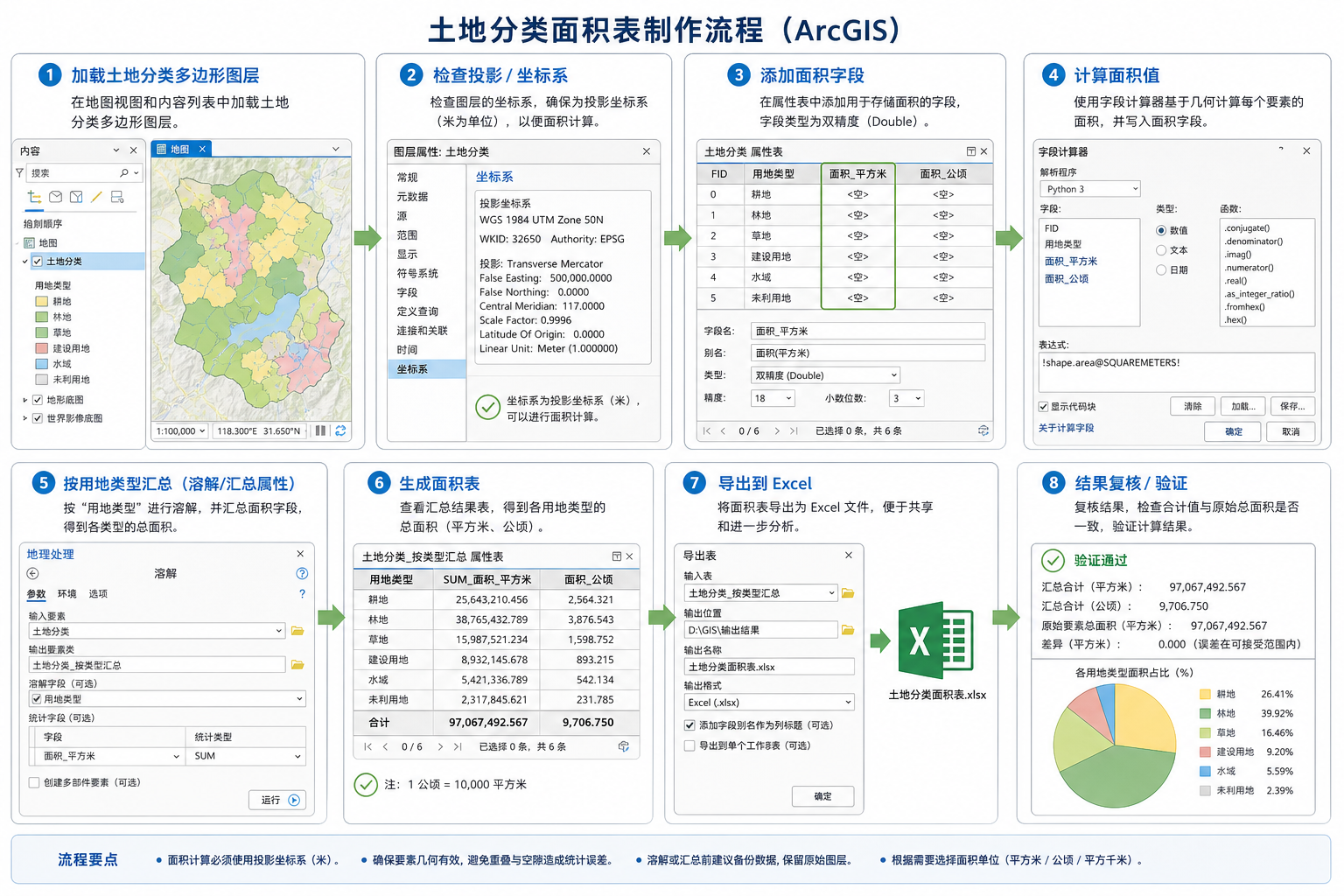
Task: Browse folder icon for 输出位置 in 导出表
Action: [x=847, y=630]
